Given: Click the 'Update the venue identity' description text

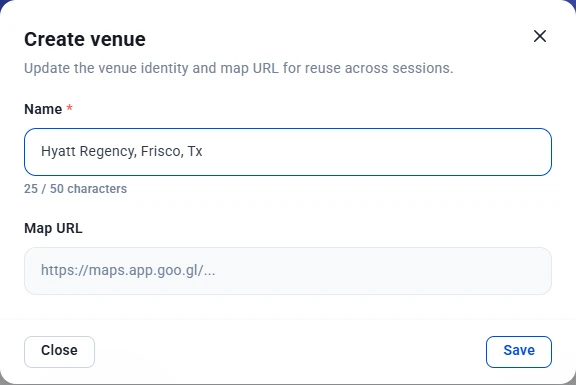Looking at the screenshot, I should (x=239, y=68).
